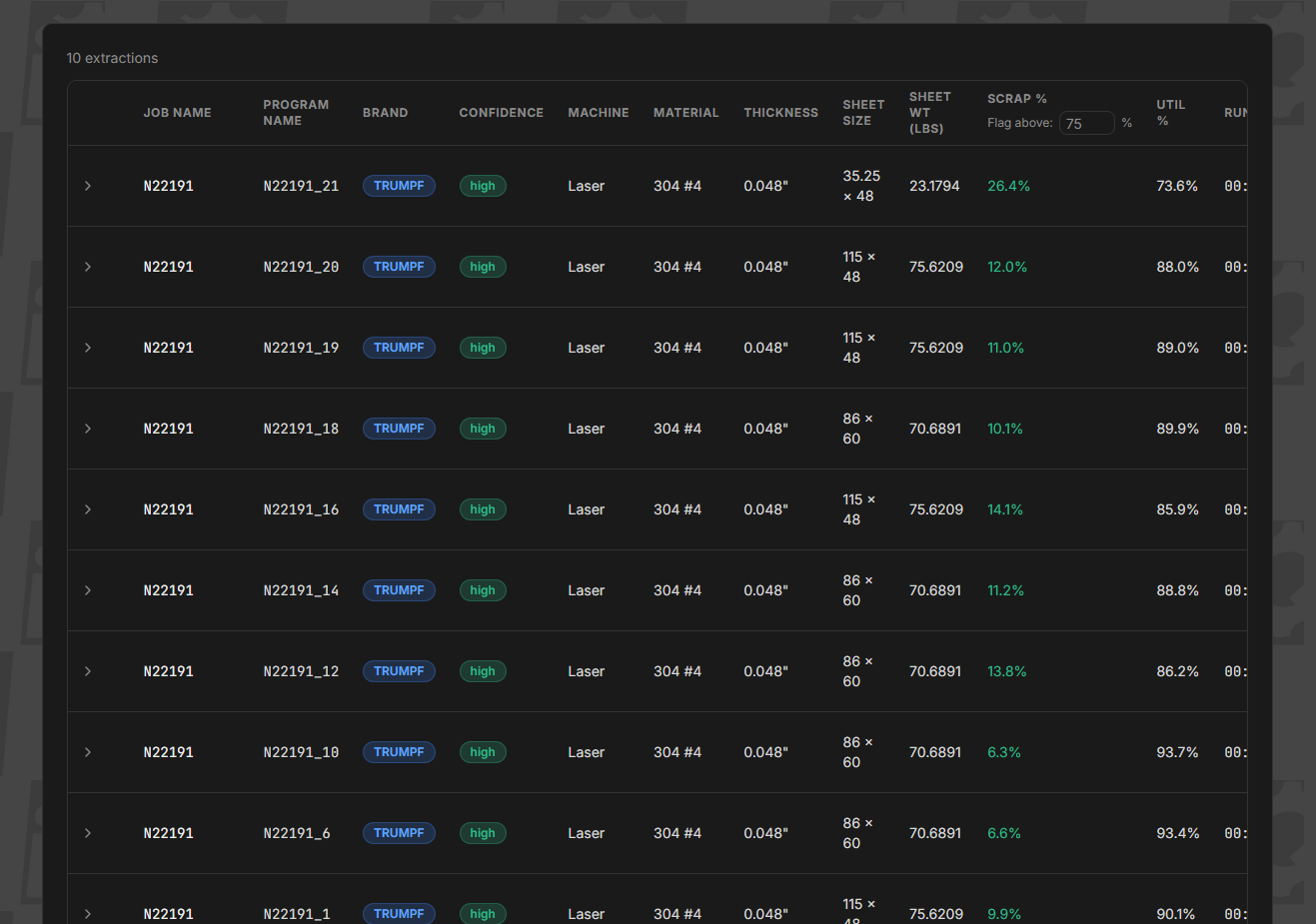Select the Program Name column header

pos(296,113)
